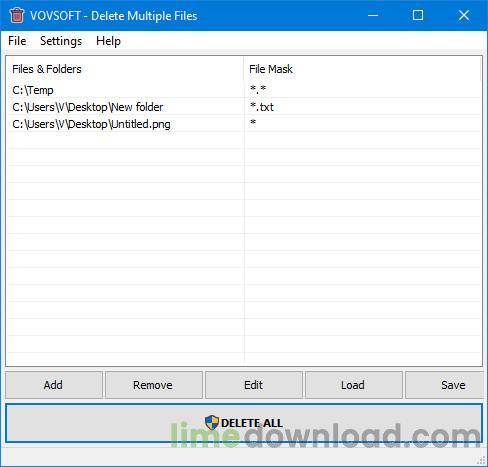Click the Remove button
The width and height of the screenshot is (488, 467).
point(154,385)
